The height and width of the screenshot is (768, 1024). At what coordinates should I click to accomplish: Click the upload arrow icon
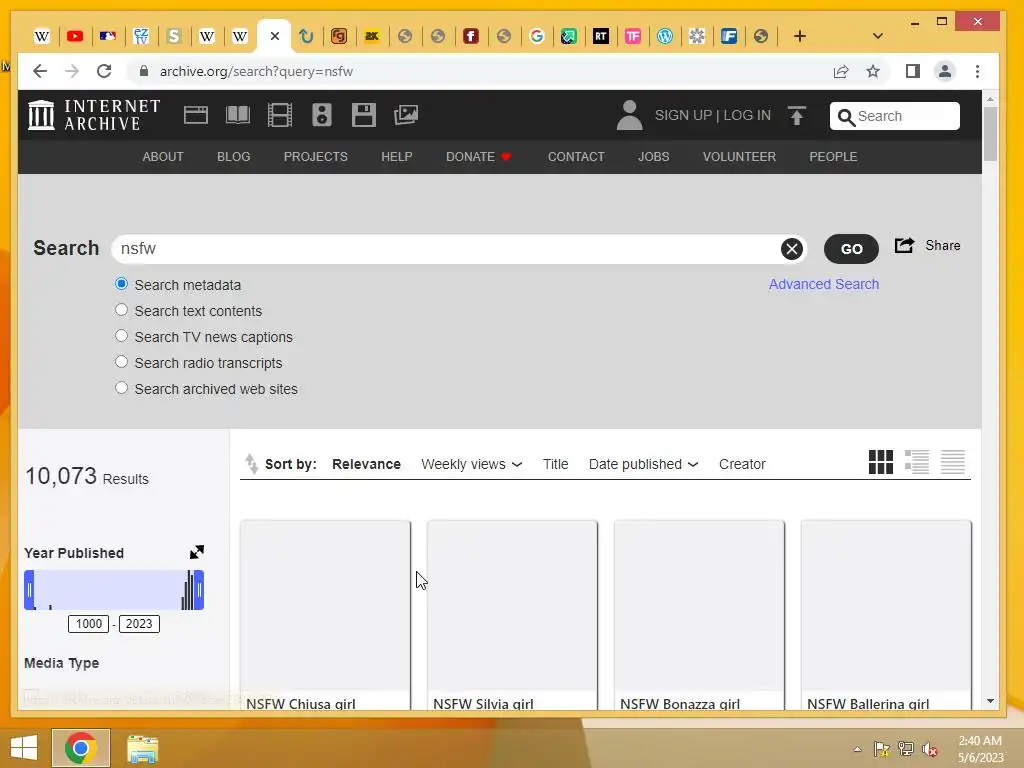(x=797, y=116)
